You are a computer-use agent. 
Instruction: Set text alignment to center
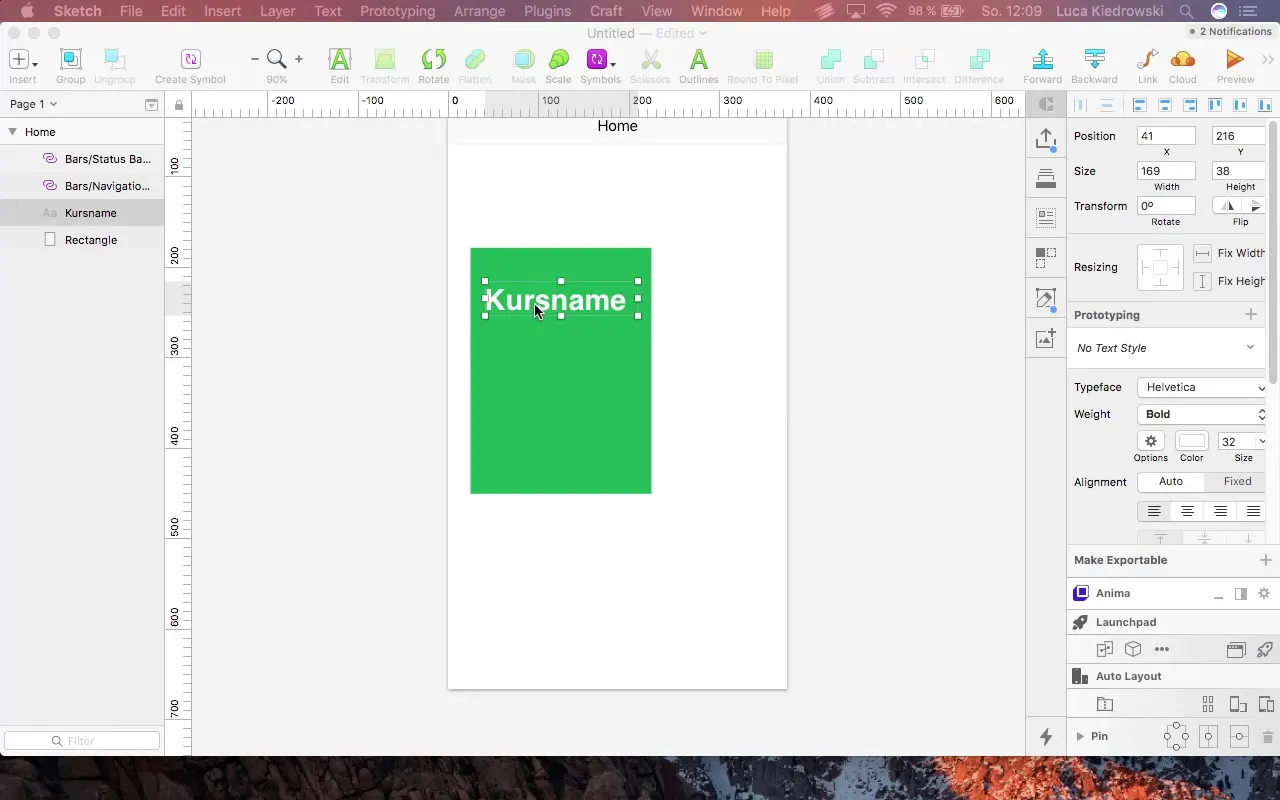[1187, 511]
